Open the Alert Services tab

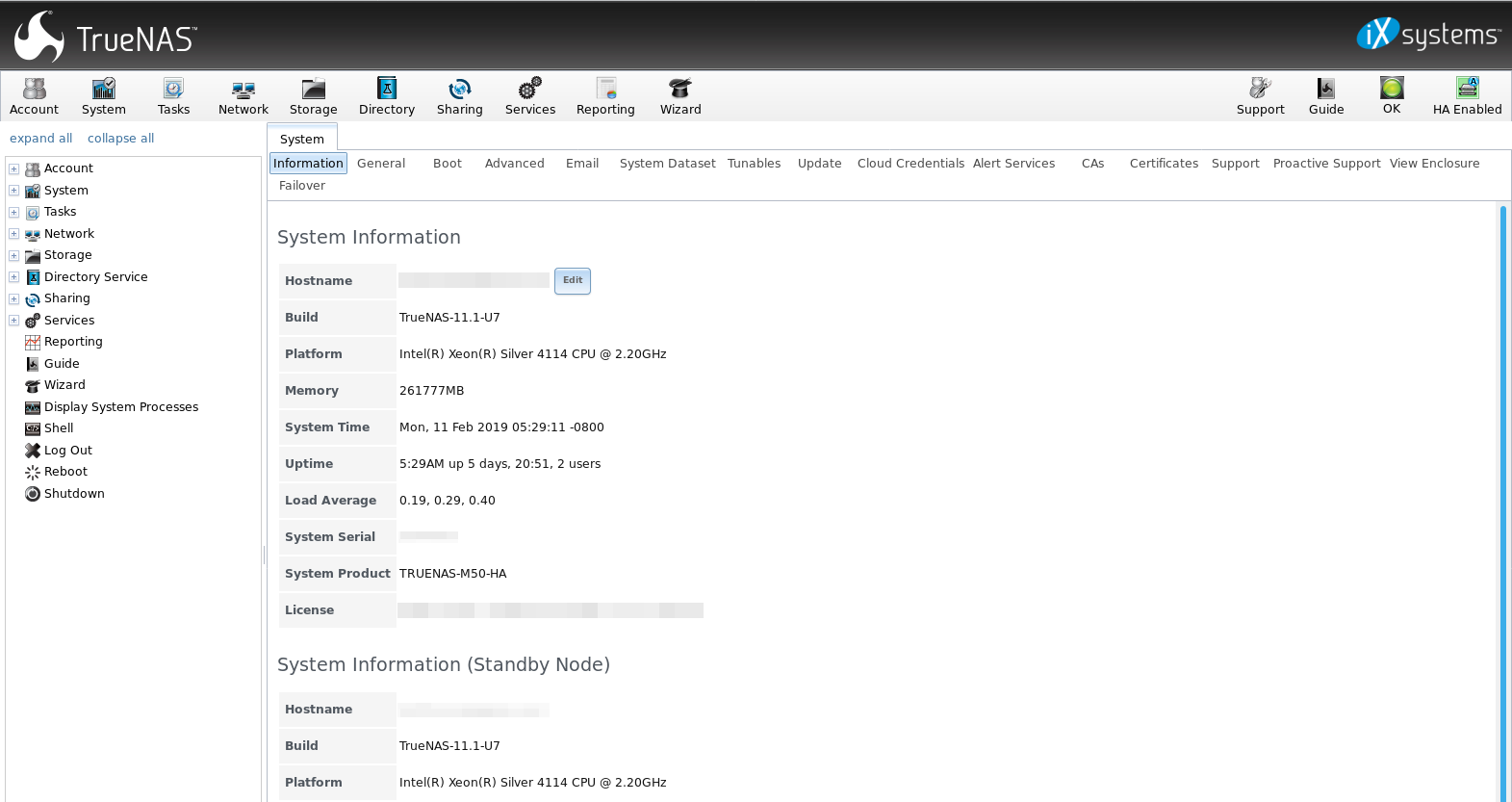[1013, 164]
